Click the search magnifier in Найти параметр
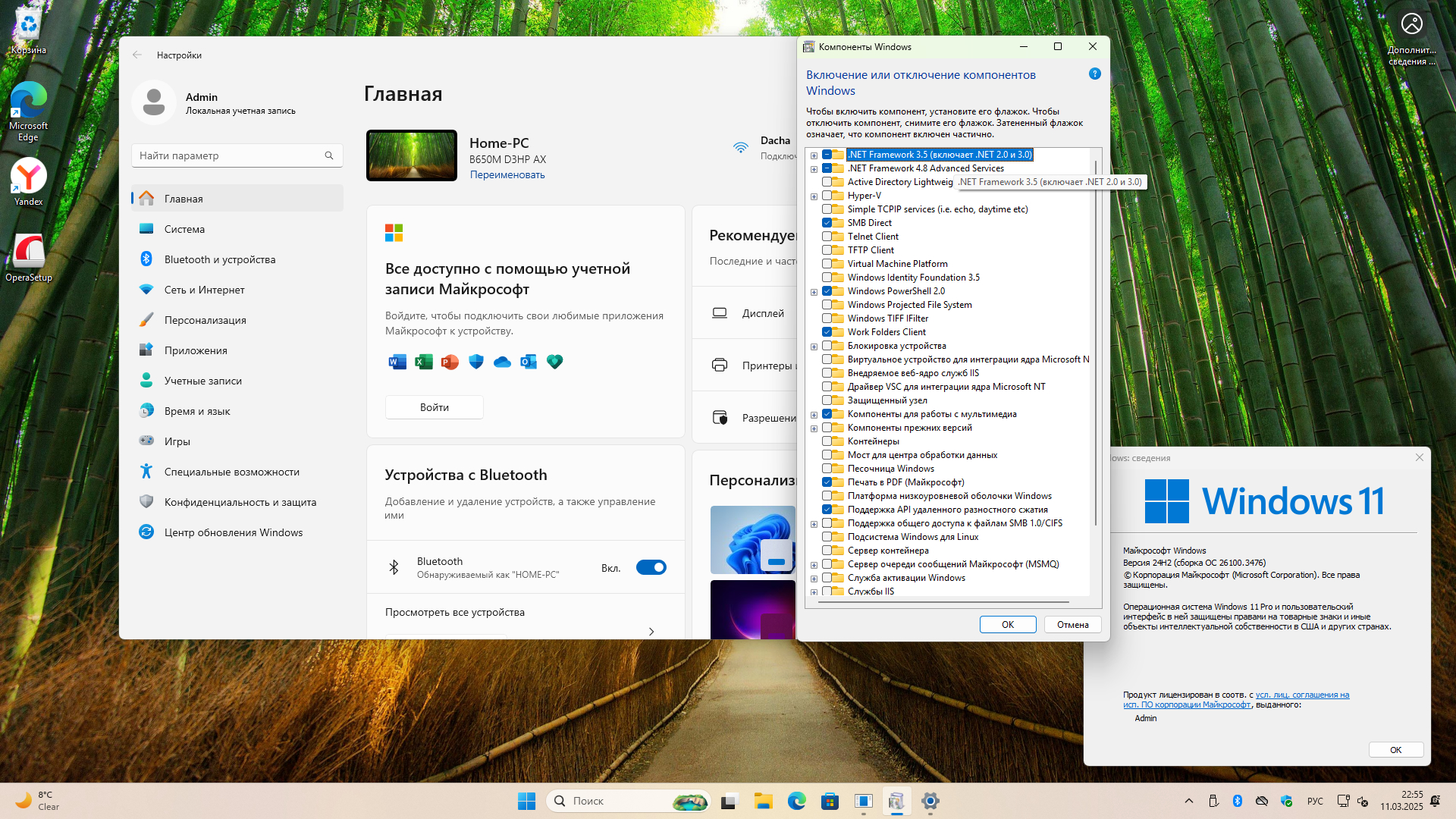The image size is (1456, 819). [329, 155]
